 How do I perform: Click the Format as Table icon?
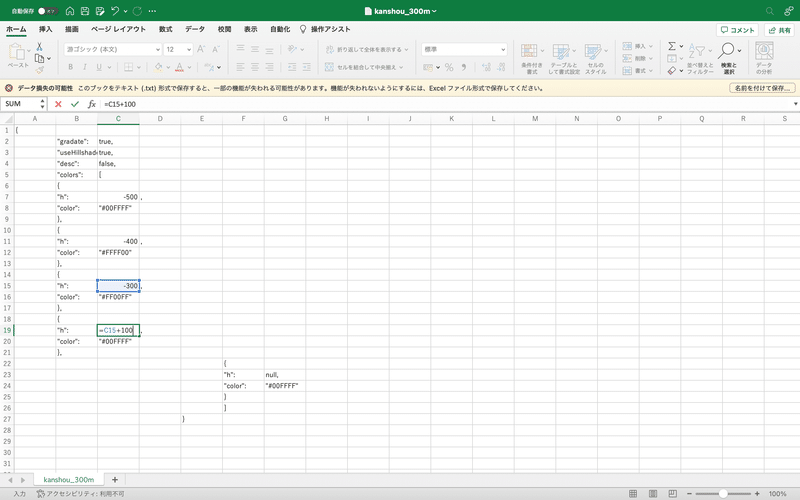coord(561,51)
